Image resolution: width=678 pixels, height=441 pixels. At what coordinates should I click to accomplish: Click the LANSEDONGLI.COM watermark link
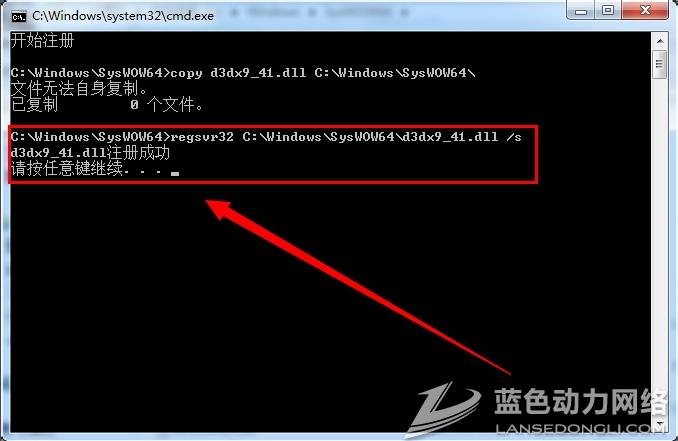581,428
